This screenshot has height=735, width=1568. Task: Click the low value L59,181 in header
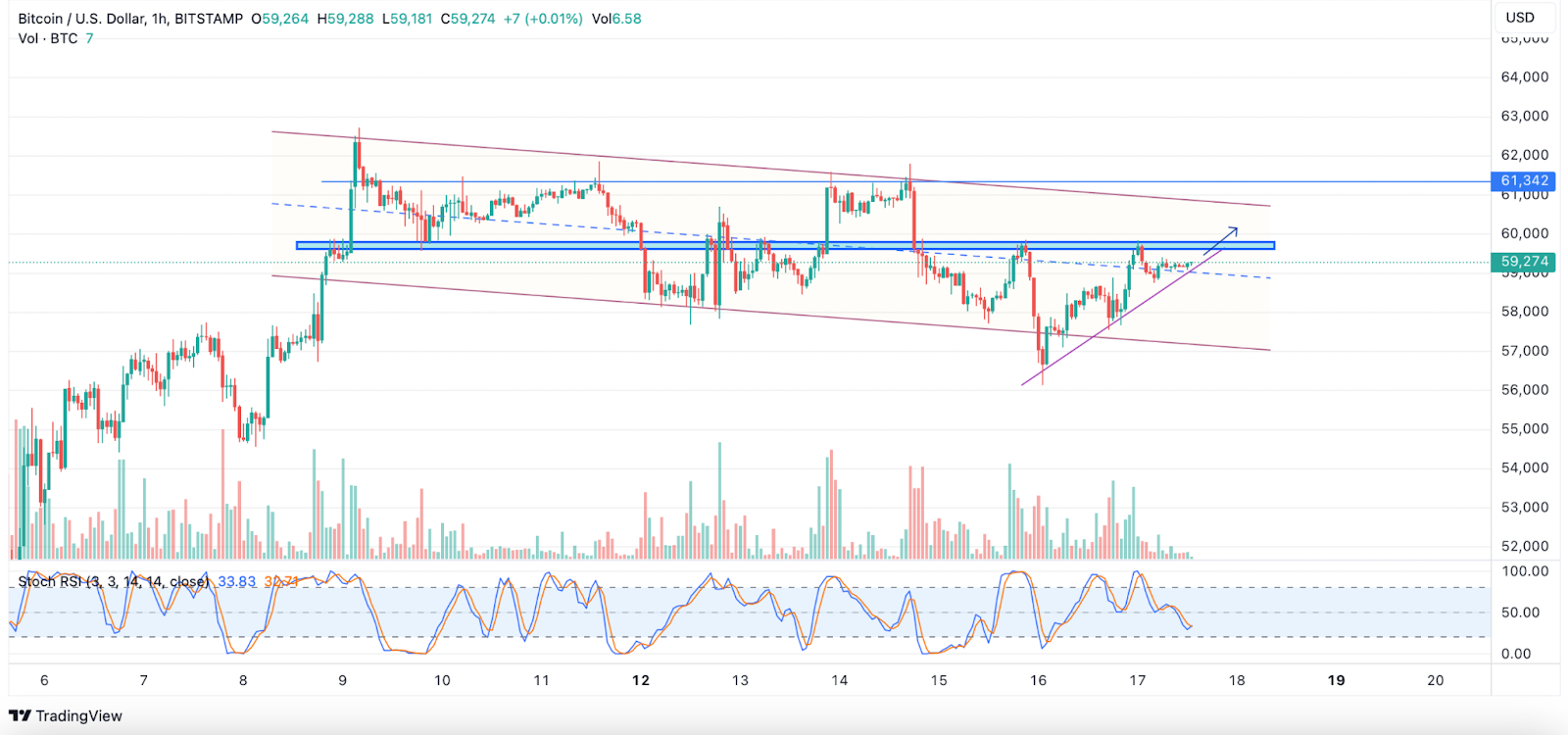coord(407,19)
